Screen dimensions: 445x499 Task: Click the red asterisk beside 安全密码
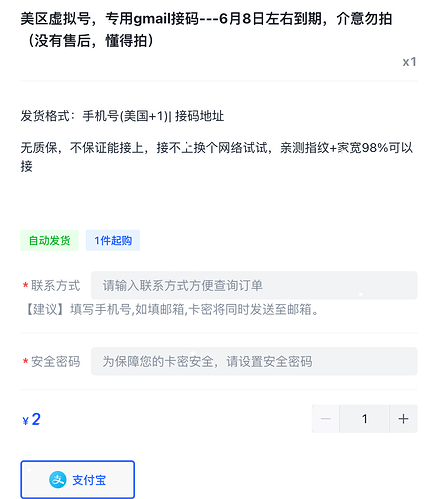(x=25, y=362)
